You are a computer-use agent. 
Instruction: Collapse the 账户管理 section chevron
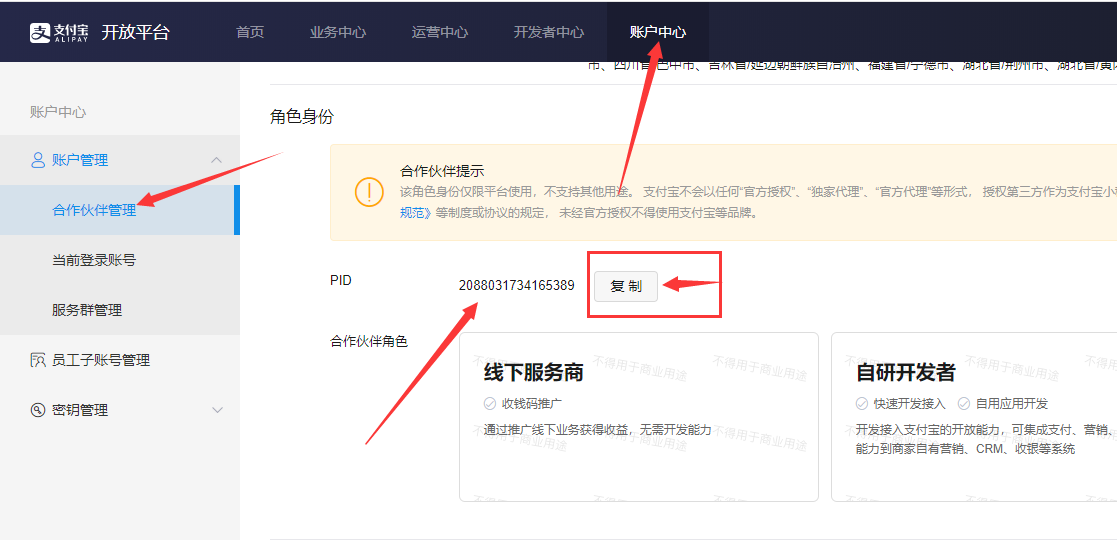click(217, 160)
